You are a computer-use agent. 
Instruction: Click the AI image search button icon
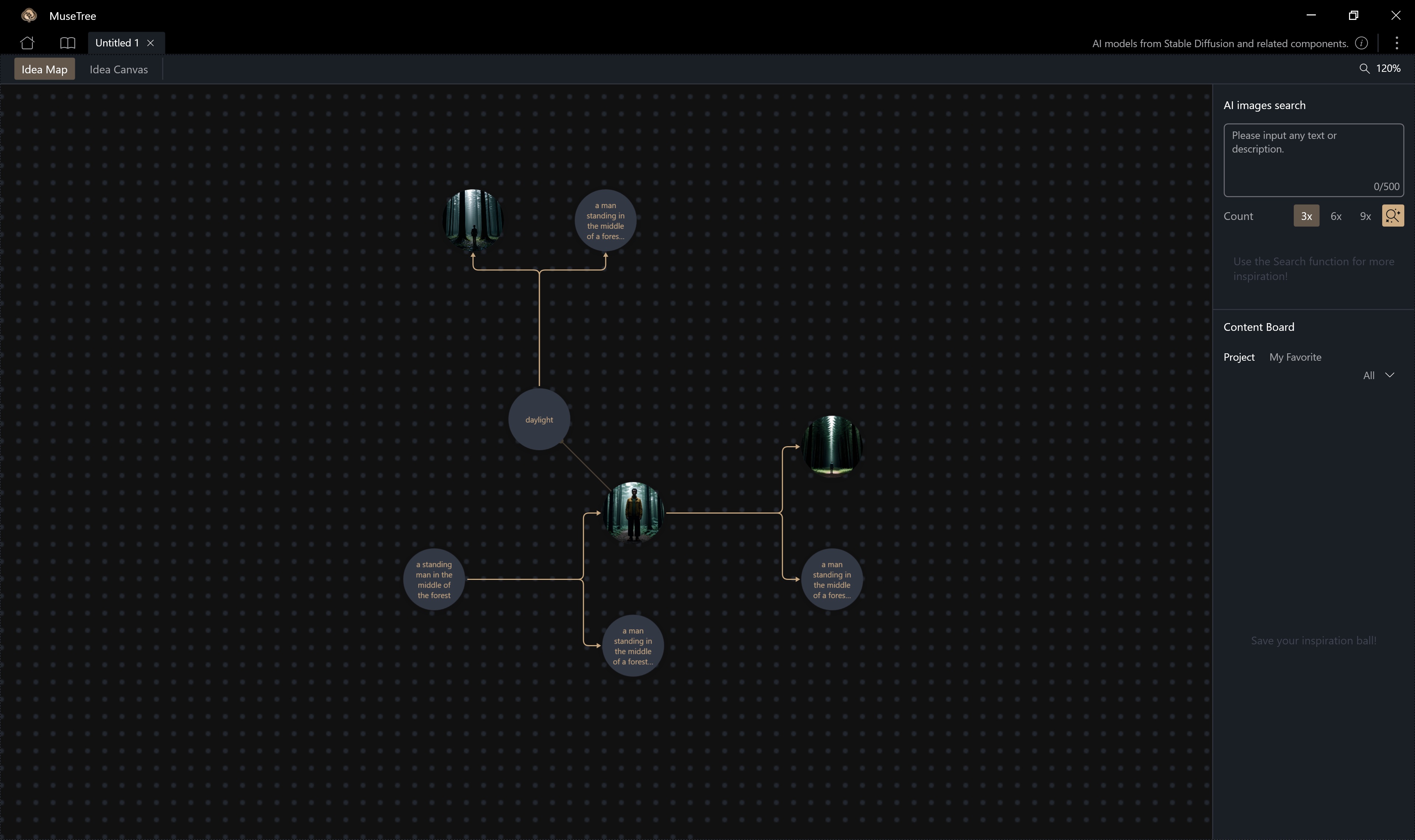(1393, 216)
